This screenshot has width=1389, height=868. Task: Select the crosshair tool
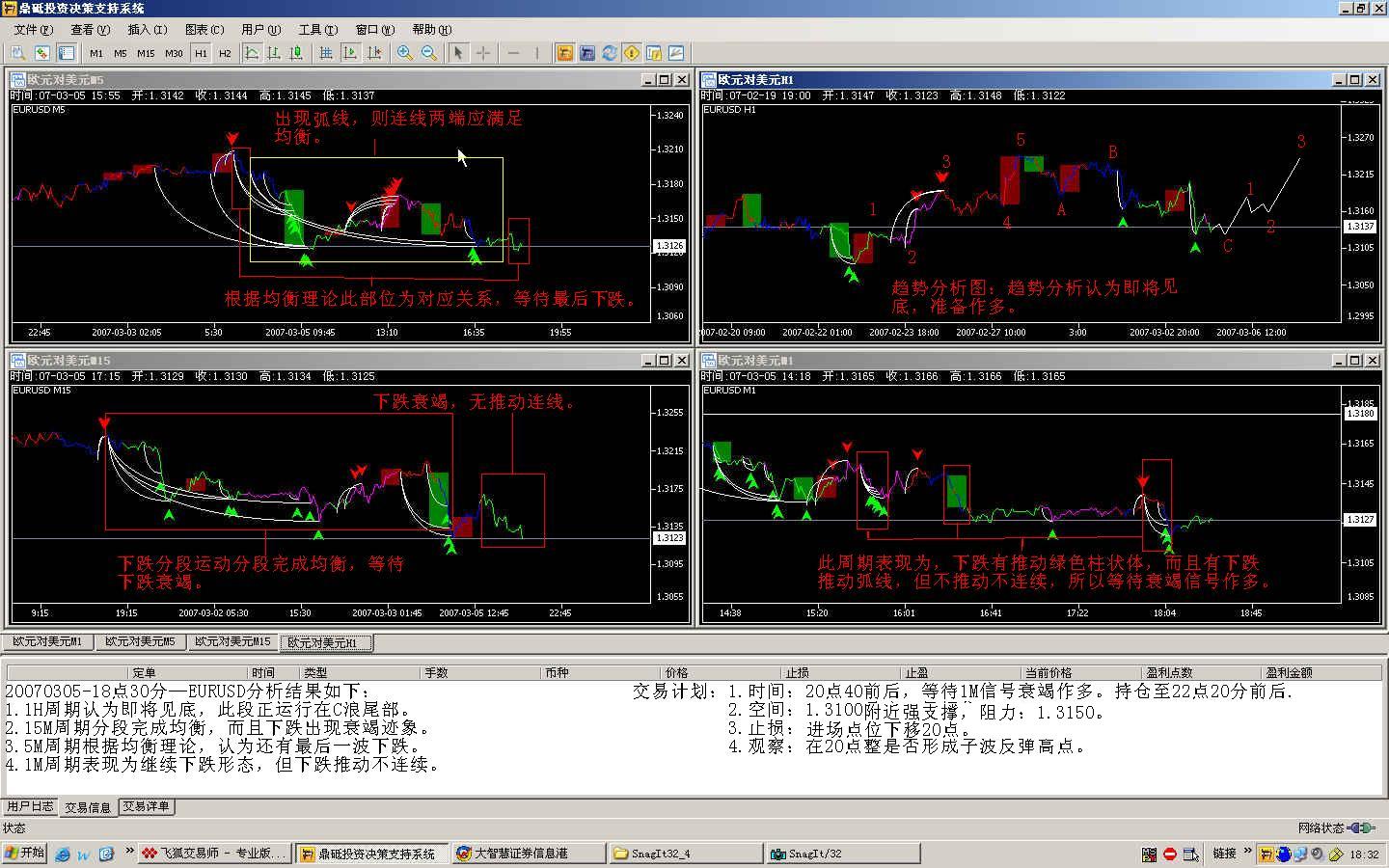[x=482, y=53]
